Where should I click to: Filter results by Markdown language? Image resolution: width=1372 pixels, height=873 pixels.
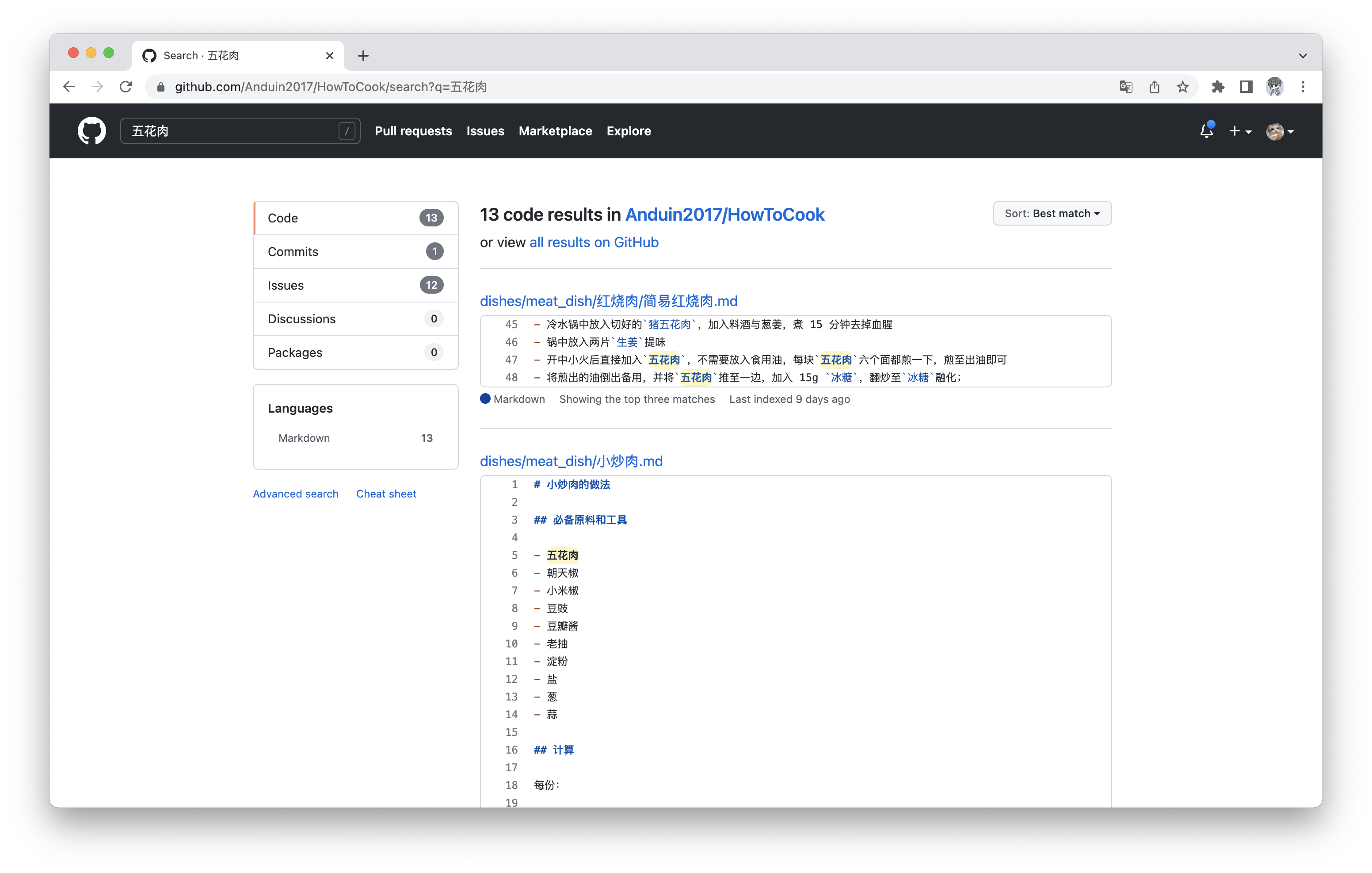(x=304, y=438)
